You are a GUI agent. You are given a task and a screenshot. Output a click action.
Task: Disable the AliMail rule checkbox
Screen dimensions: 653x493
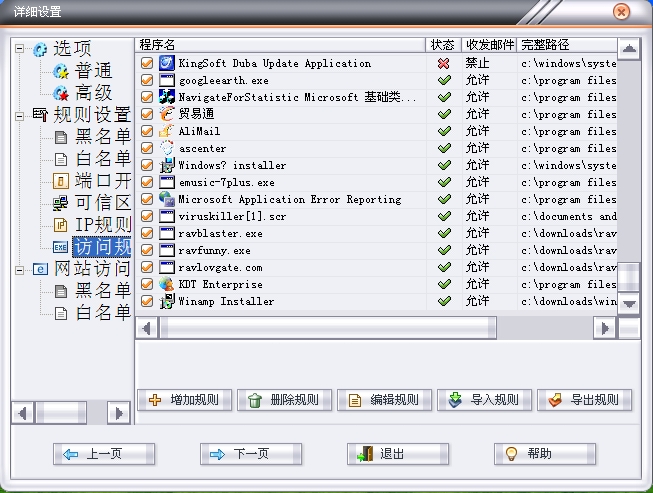click(x=147, y=131)
